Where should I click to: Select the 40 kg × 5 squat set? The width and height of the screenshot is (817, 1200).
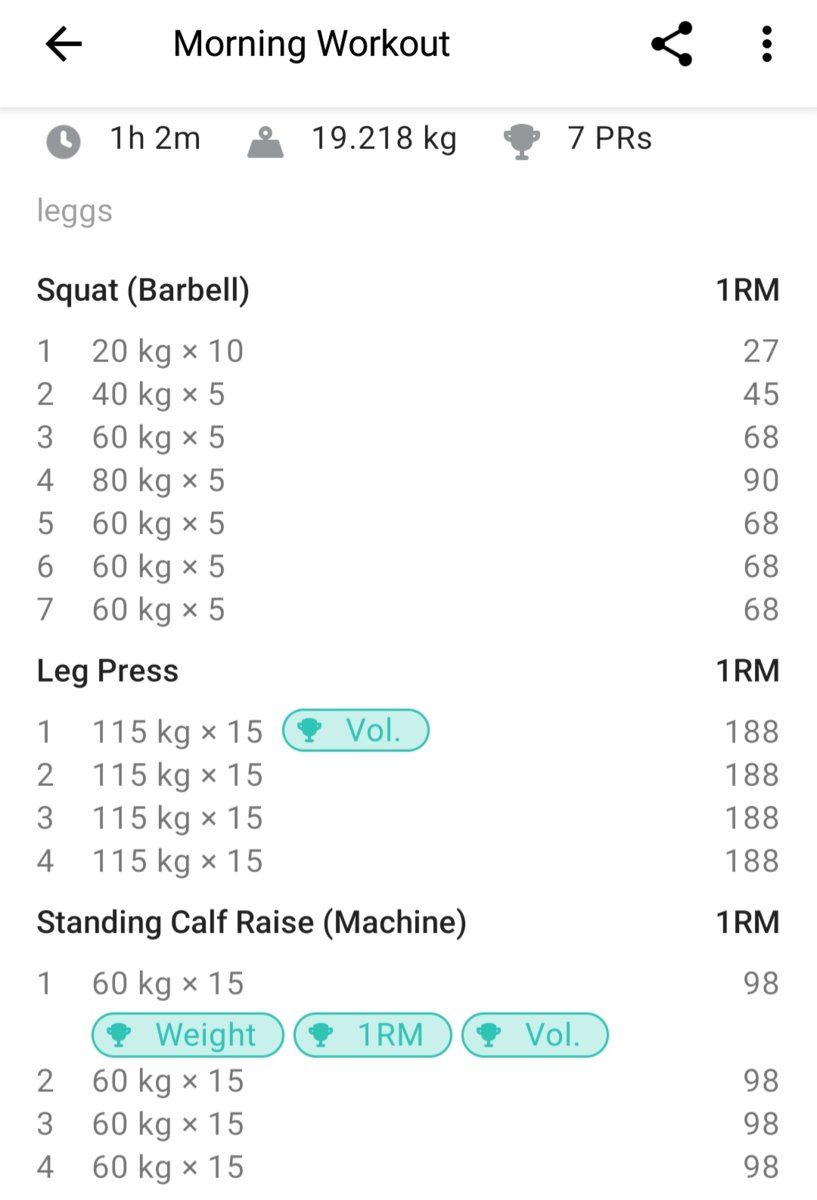point(158,394)
